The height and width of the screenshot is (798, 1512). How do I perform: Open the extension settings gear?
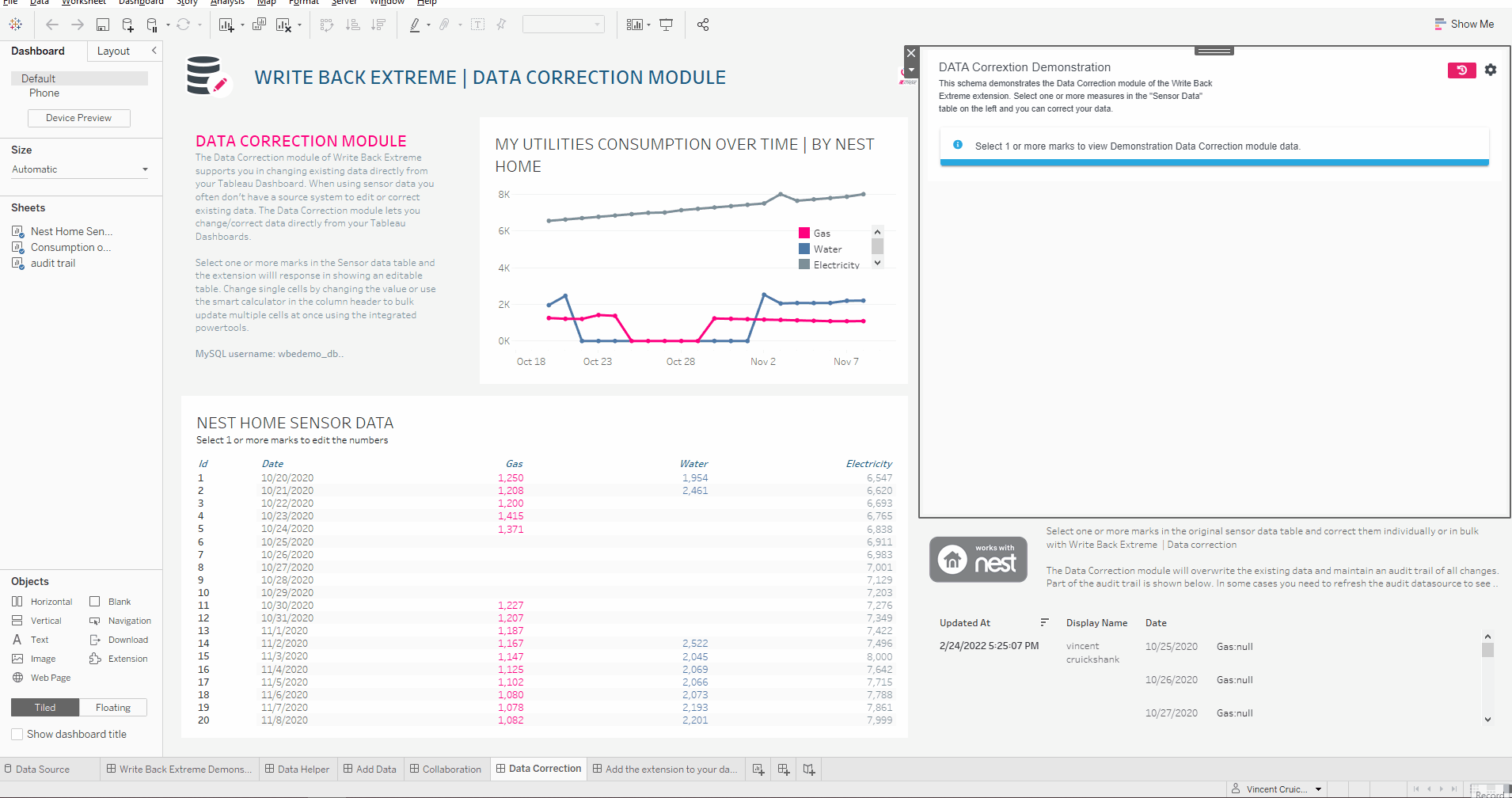pos(1491,70)
